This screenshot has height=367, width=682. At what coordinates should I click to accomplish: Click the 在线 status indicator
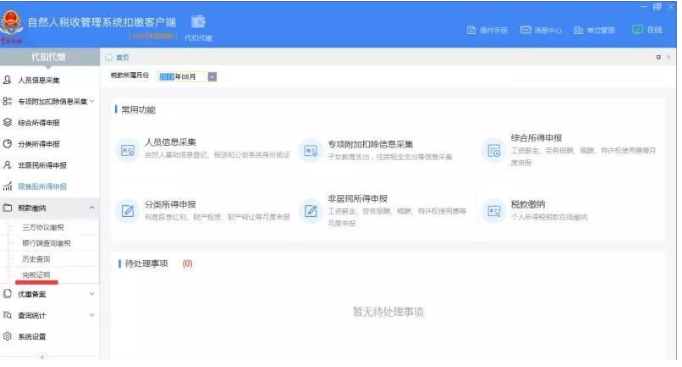coord(647,30)
